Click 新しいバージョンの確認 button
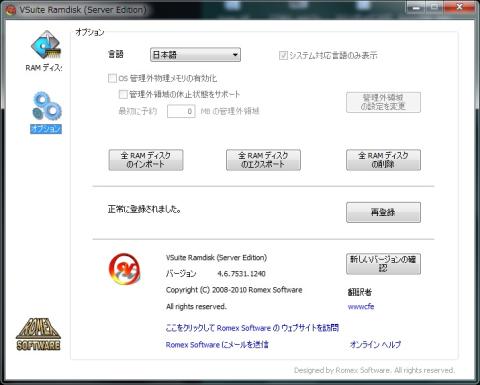This screenshot has width=480, height=385. pos(383,264)
